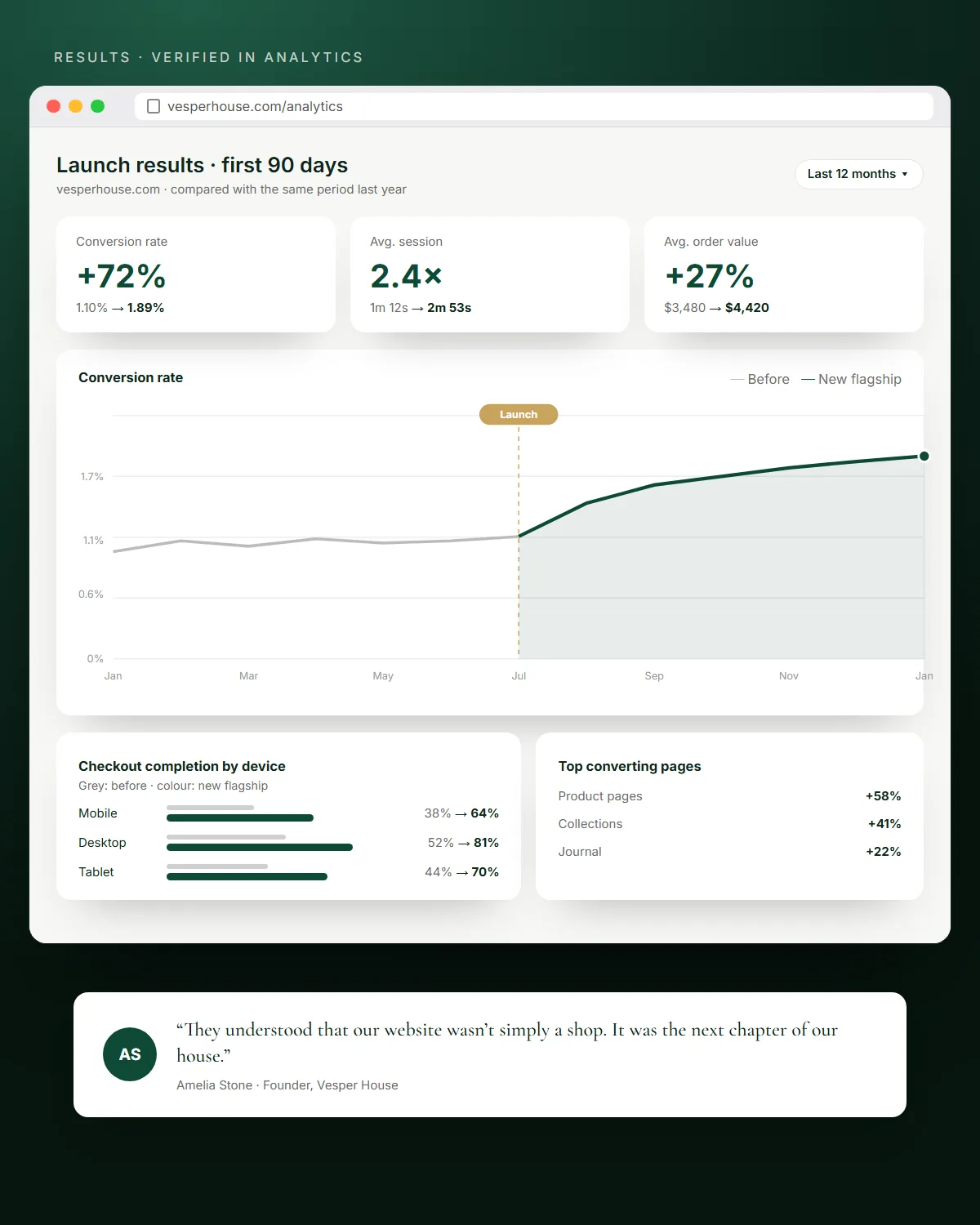
Task: Click the 1.10% → 1.89% comparison text
Action: pyautogui.click(x=120, y=308)
